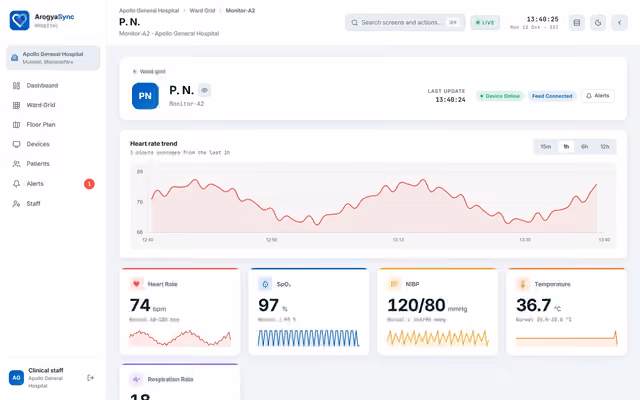Click the last update time 13:40:24
The image size is (640, 400).
(x=450, y=100)
